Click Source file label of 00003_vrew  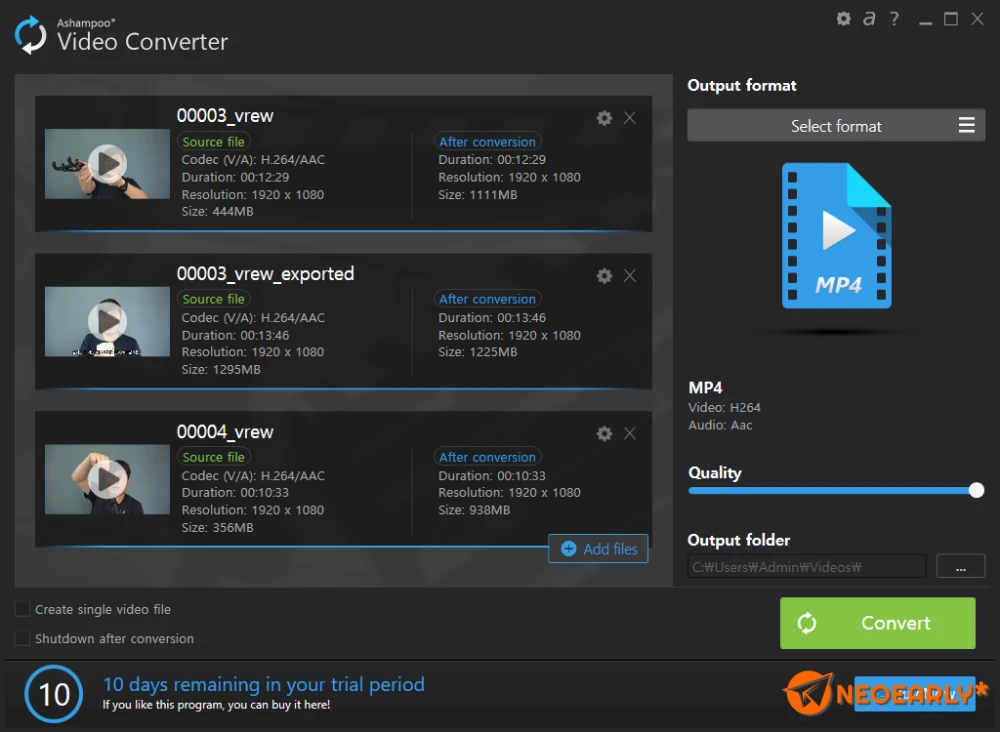[x=214, y=142]
